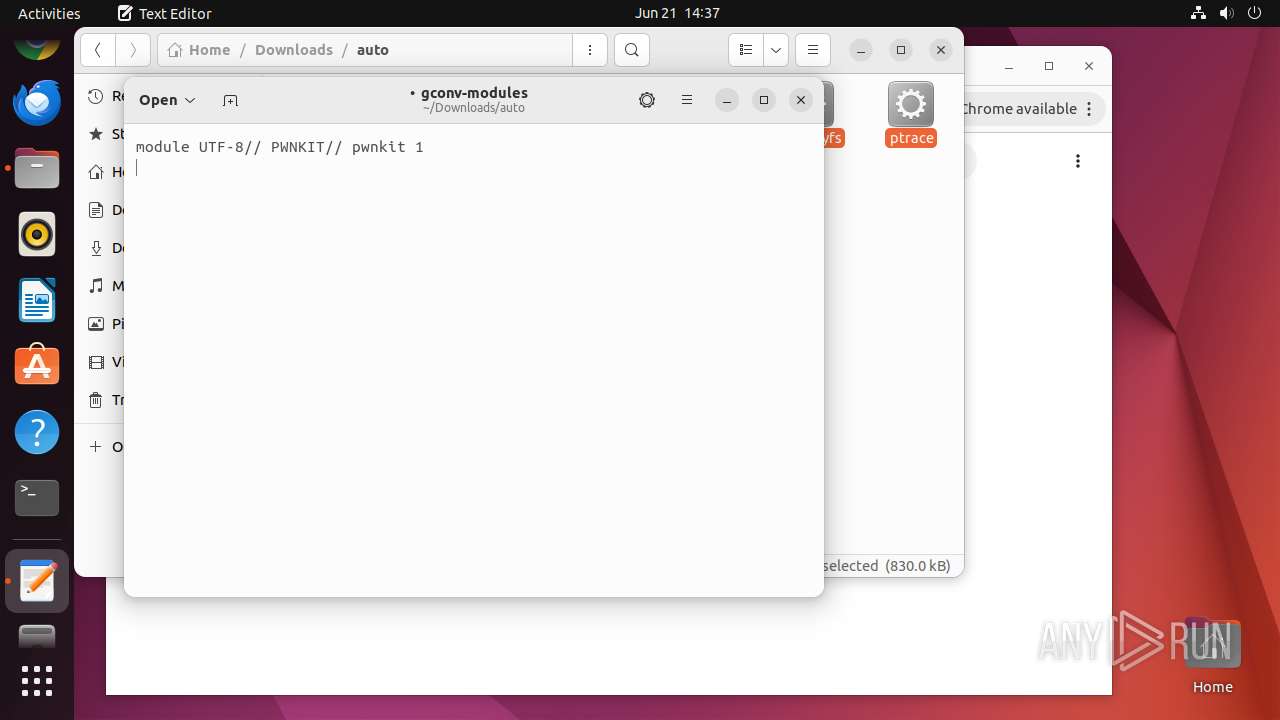Screen dimensions: 1280x720
Task: Select 'auto' folder in path bar
Action: [373, 50]
